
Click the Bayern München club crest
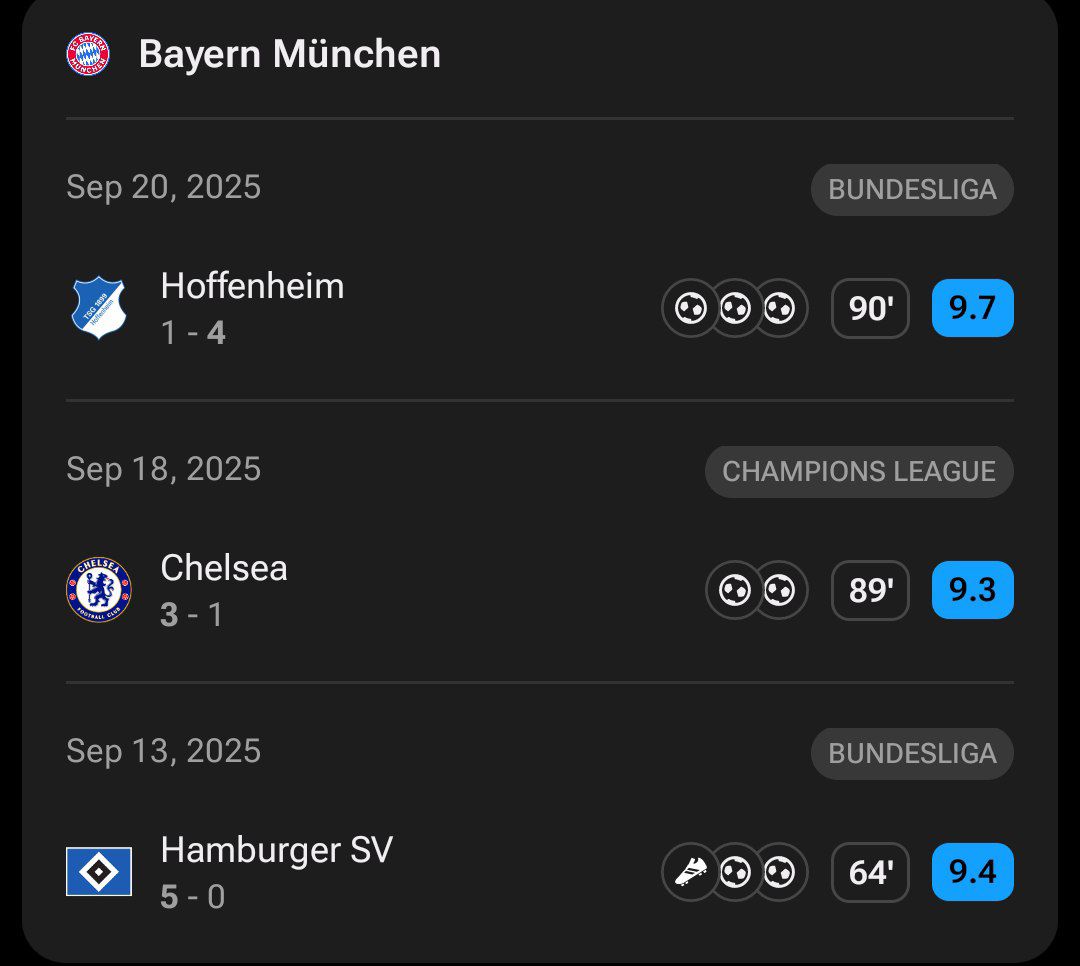click(88, 54)
